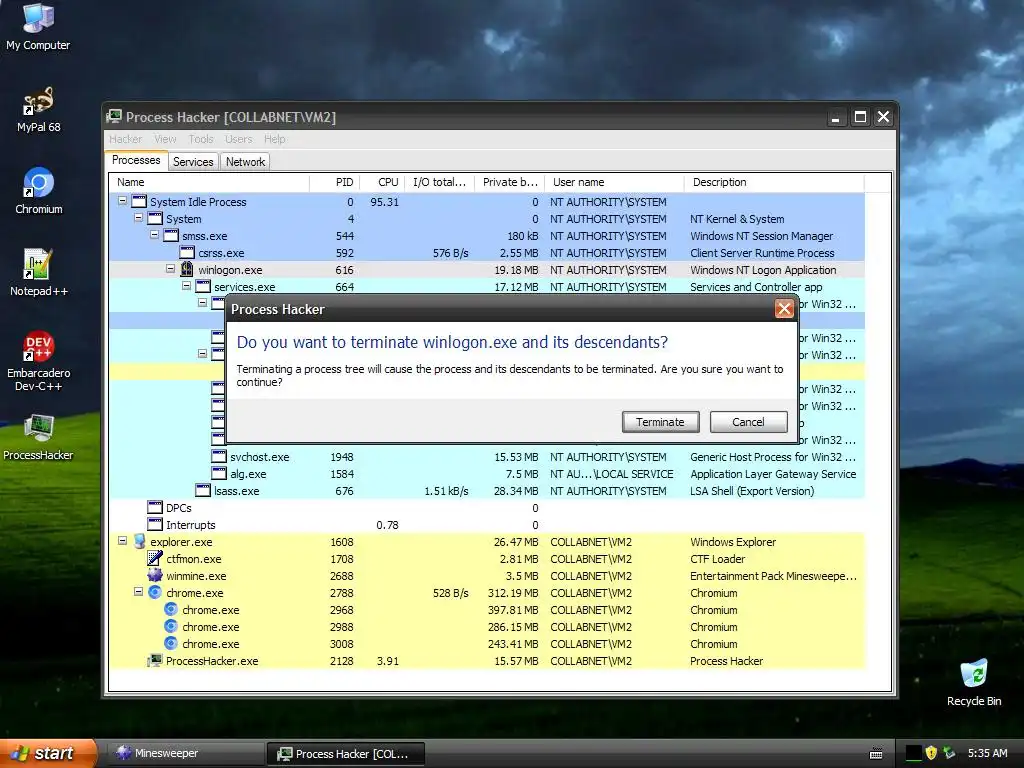Sort by the User name column header
Image resolution: width=1024 pixels, height=768 pixels.
pyautogui.click(x=615, y=182)
